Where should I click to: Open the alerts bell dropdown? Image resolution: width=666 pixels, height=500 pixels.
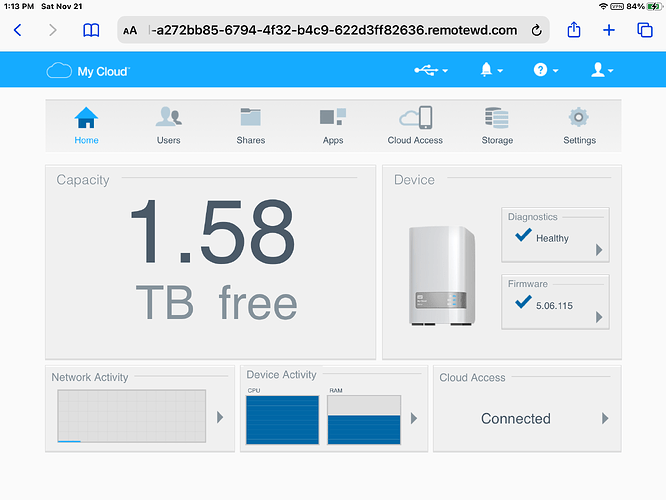pos(491,70)
